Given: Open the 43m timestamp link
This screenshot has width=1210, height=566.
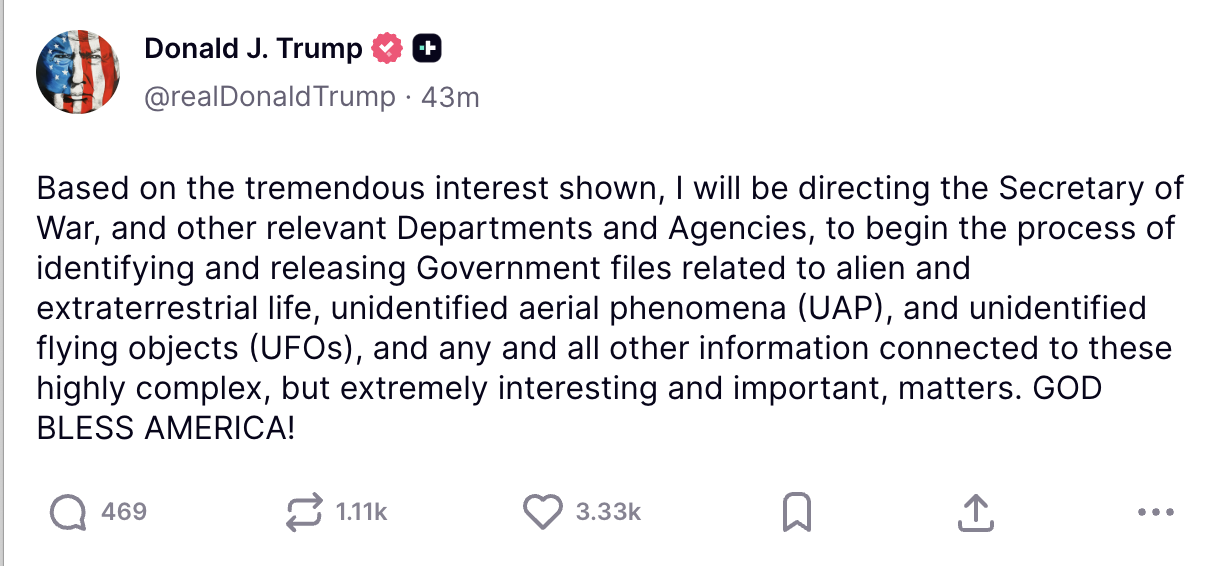Looking at the screenshot, I should pyautogui.click(x=450, y=97).
